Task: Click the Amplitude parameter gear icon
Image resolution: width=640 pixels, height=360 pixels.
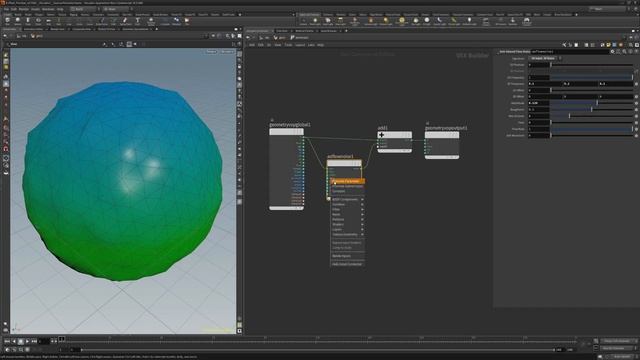Action: pos(636,103)
